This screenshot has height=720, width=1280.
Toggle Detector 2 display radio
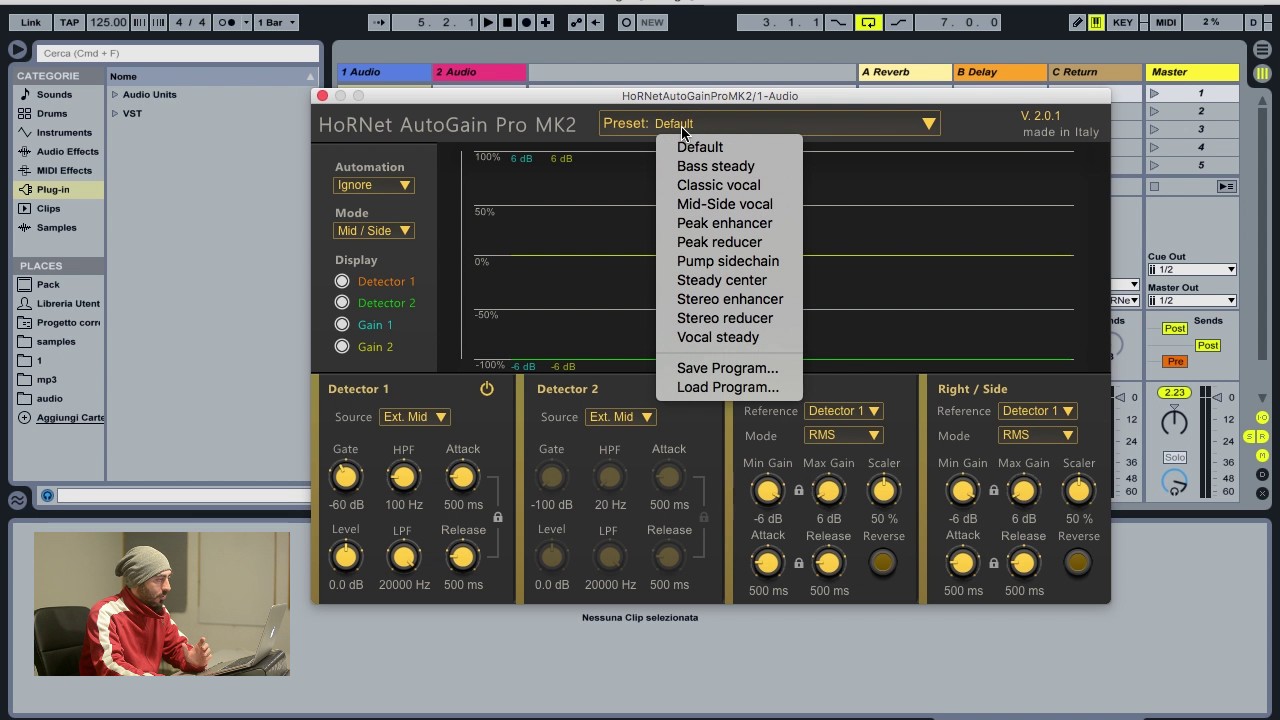[342, 302]
